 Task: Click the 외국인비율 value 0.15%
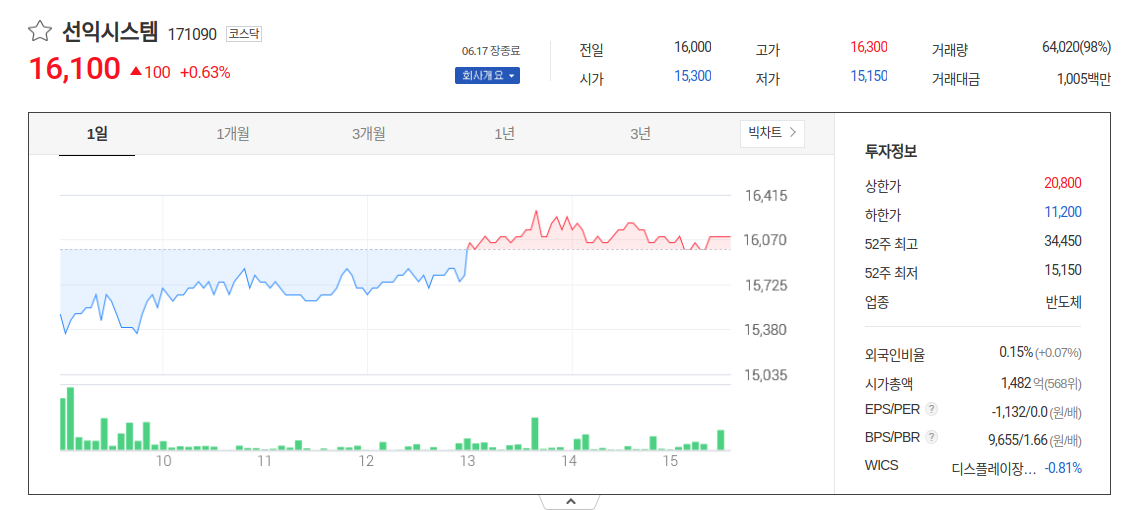tap(1016, 352)
